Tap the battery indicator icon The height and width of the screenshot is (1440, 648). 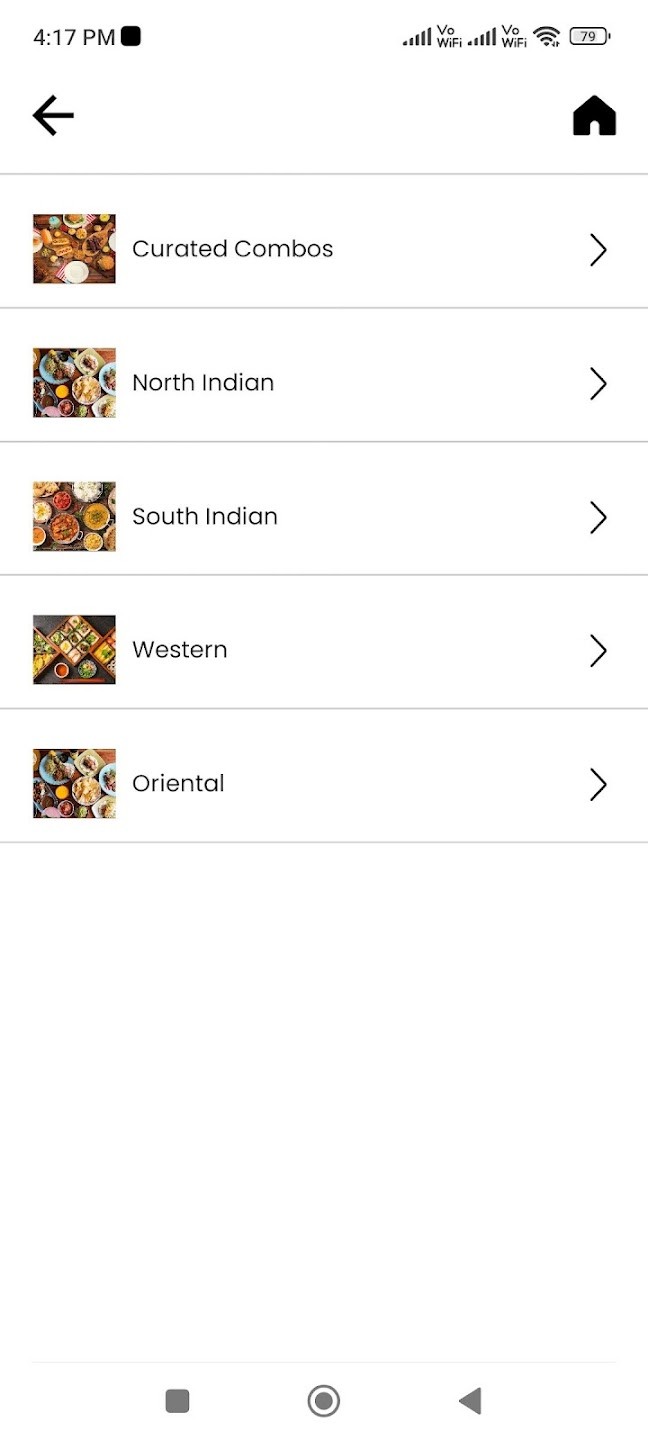pyautogui.click(x=589, y=37)
